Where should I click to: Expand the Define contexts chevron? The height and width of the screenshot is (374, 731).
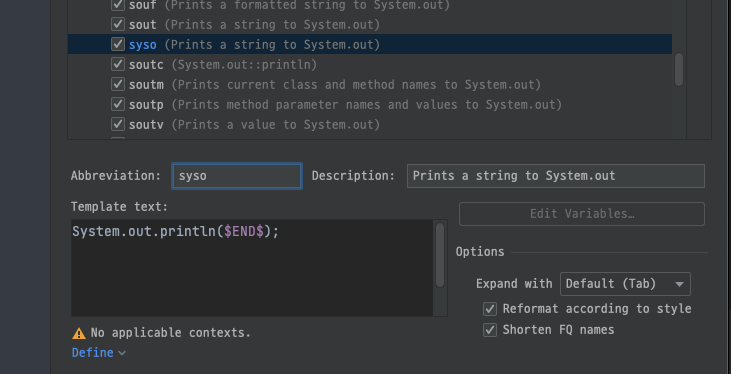click(122, 353)
